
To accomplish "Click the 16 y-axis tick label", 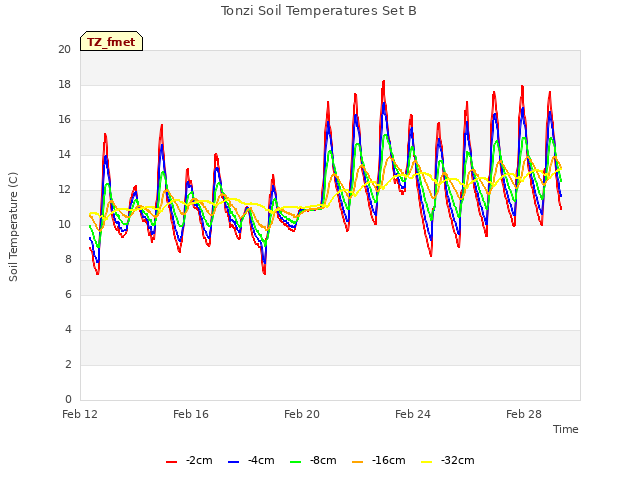I will 64,120.
